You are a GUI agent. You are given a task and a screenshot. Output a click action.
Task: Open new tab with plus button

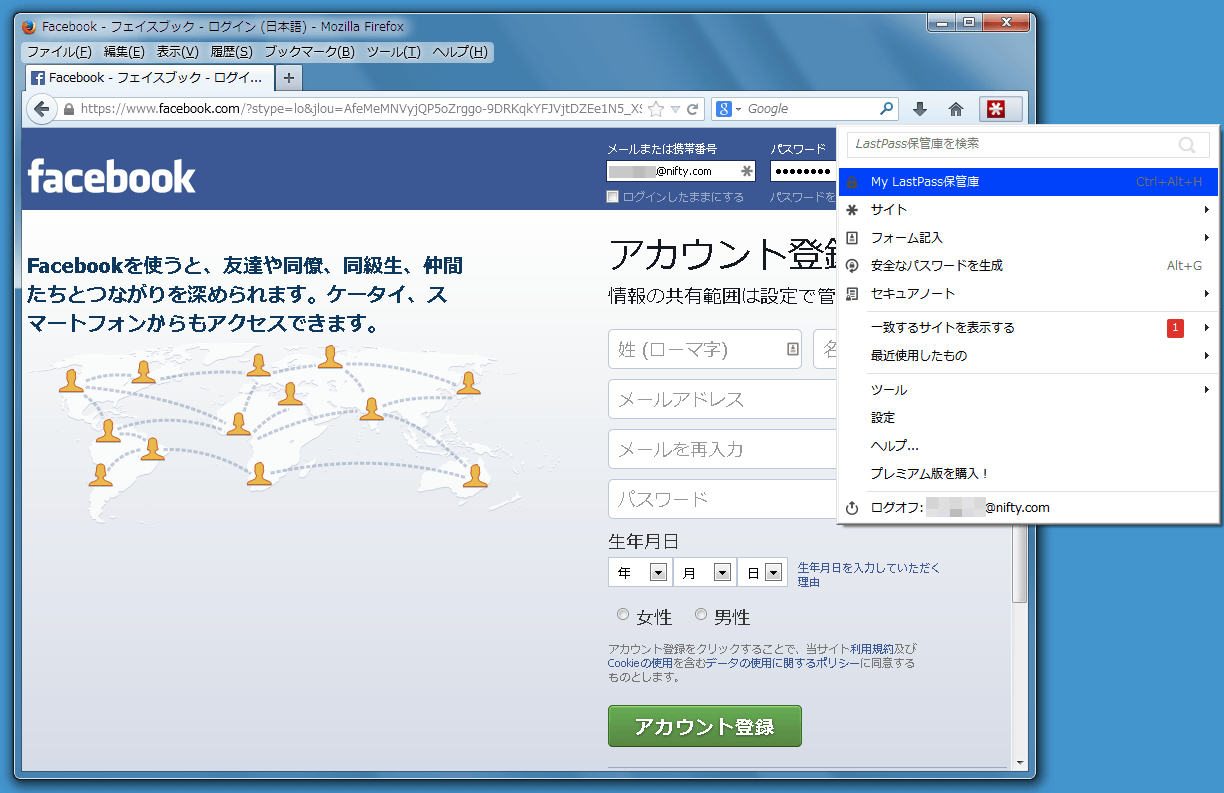(288, 78)
